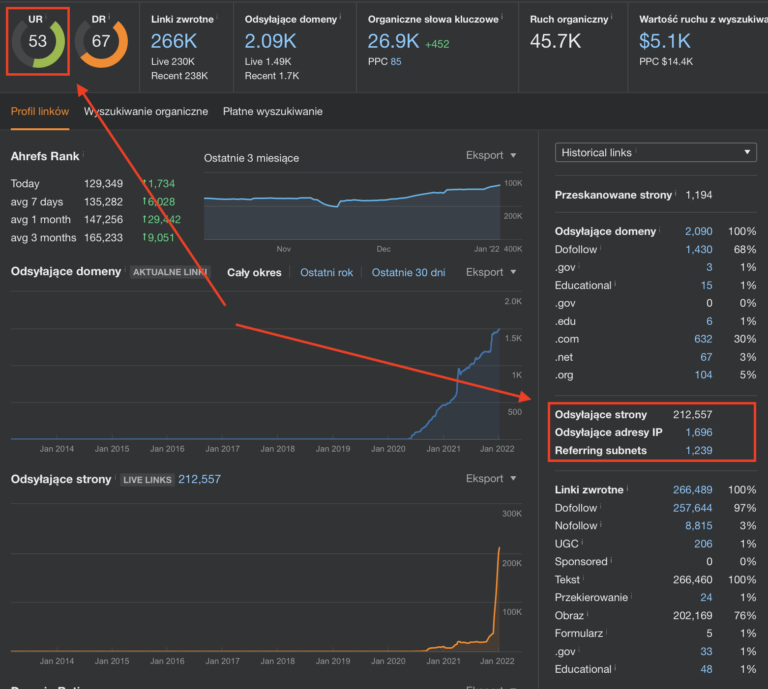This screenshot has width=768, height=689.
Task: Open Eksport menu of the Ahrefs Rank chart
Action: coord(491,155)
